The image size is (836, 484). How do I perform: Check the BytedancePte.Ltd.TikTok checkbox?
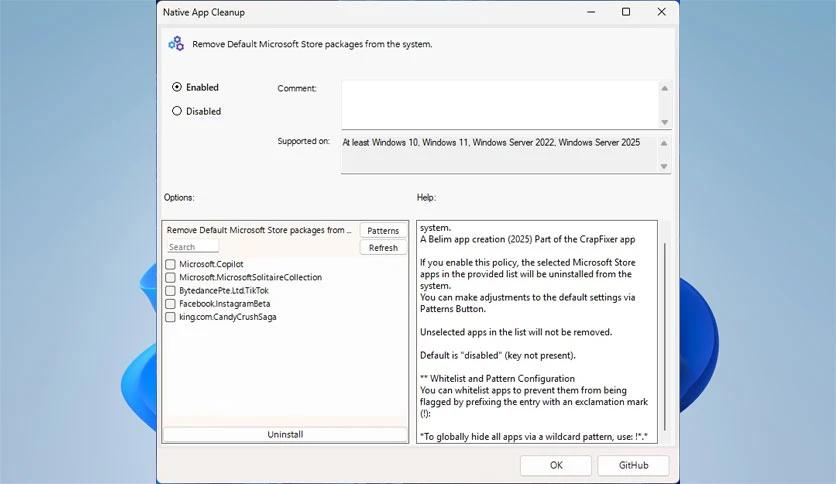tap(171, 291)
